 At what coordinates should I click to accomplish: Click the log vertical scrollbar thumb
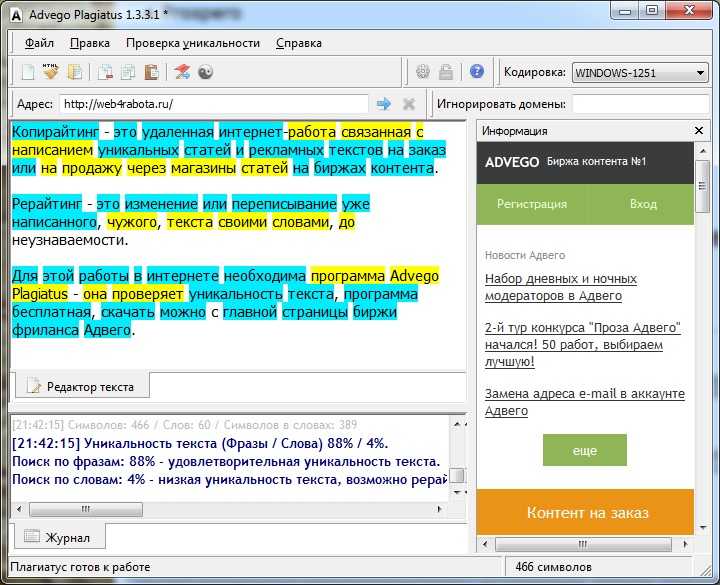(457, 475)
